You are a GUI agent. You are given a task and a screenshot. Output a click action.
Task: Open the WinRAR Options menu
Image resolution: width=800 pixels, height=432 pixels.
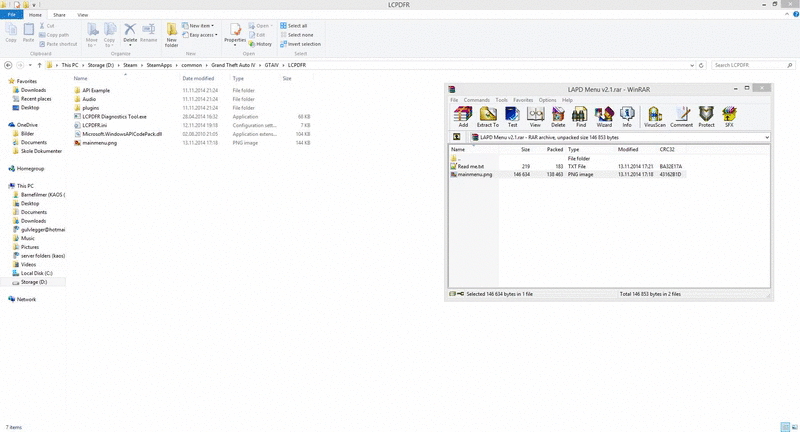547,100
